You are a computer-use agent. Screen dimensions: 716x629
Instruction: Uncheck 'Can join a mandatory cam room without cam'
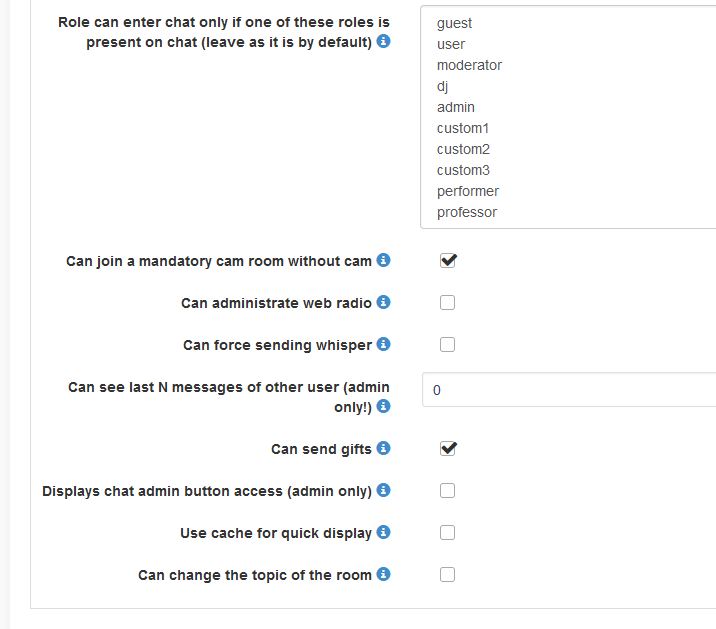tap(448, 261)
